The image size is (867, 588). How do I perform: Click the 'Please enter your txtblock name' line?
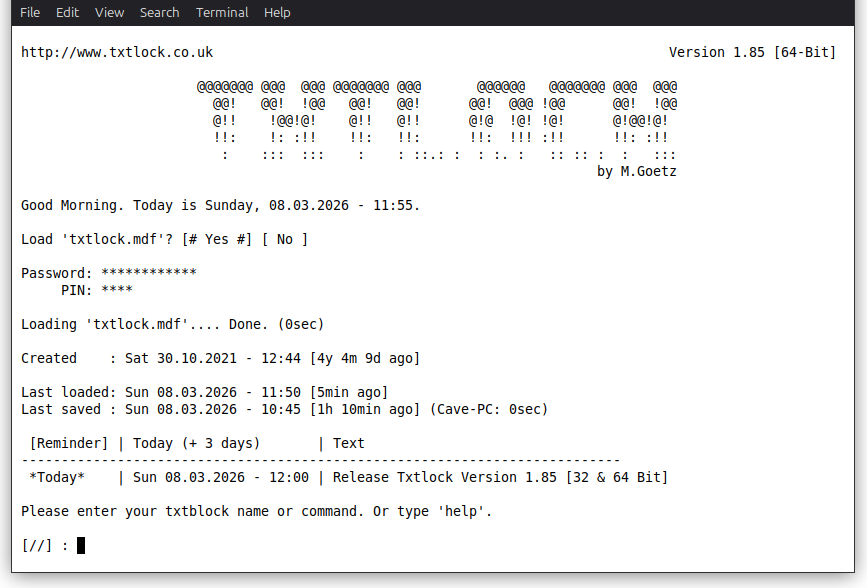coord(257,511)
